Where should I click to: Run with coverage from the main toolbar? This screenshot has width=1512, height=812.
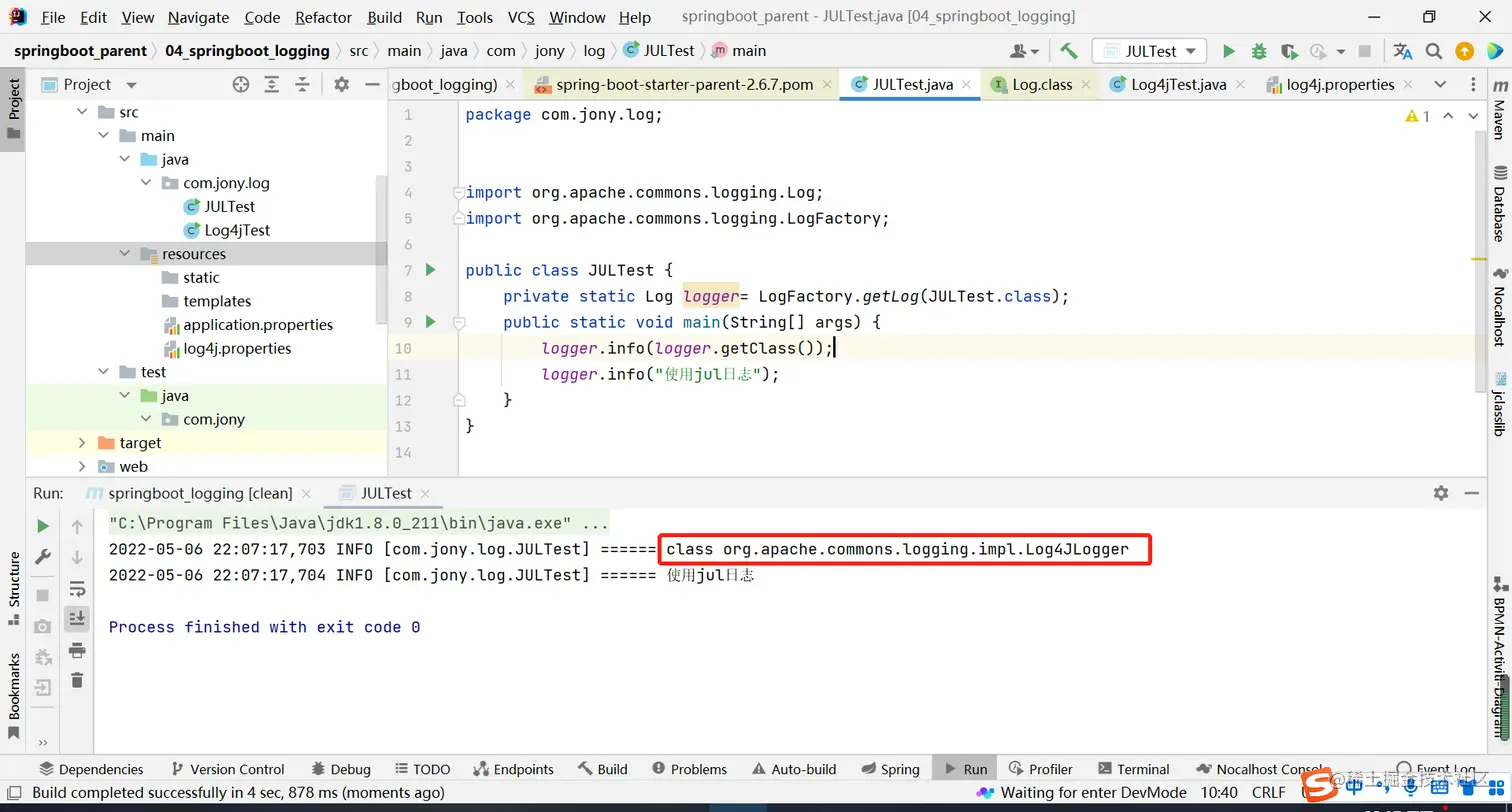(x=1289, y=51)
